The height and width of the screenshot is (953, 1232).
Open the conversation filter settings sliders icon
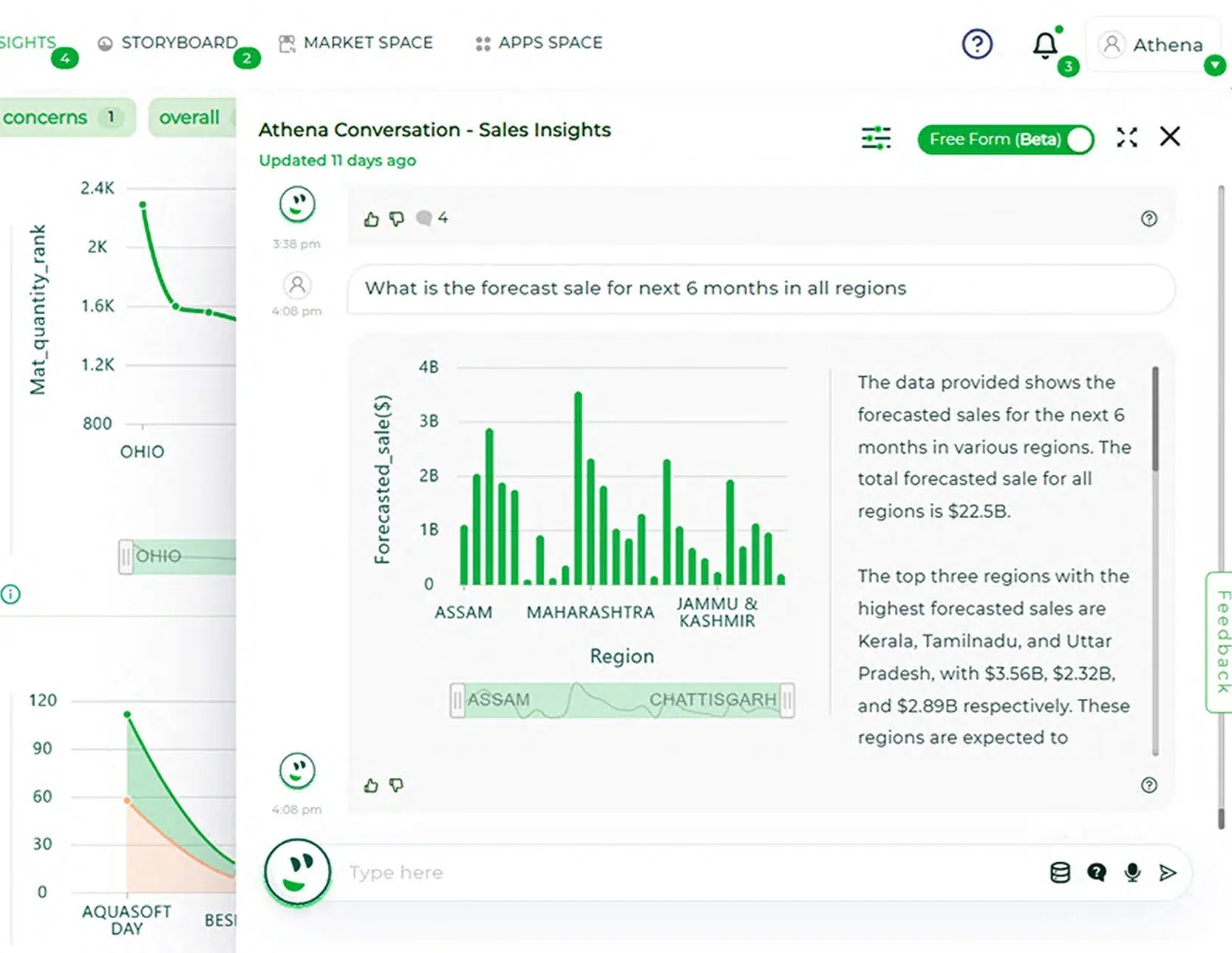click(x=876, y=137)
